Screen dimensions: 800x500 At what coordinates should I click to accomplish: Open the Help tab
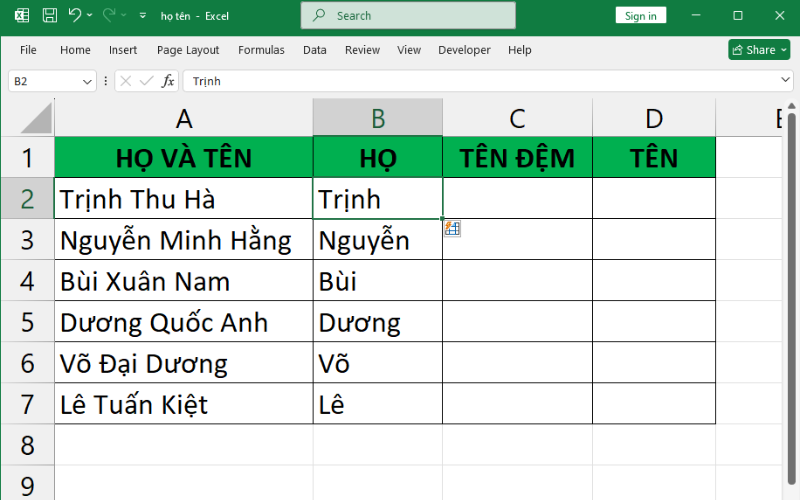click(x=519, y=50)
